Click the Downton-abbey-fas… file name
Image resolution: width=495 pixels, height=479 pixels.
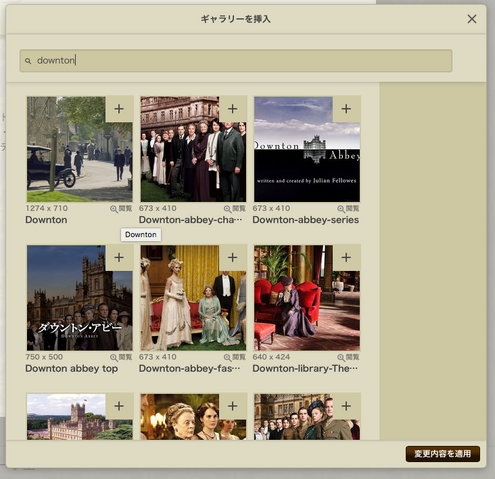pyautogui.click(x=189, y=369)
